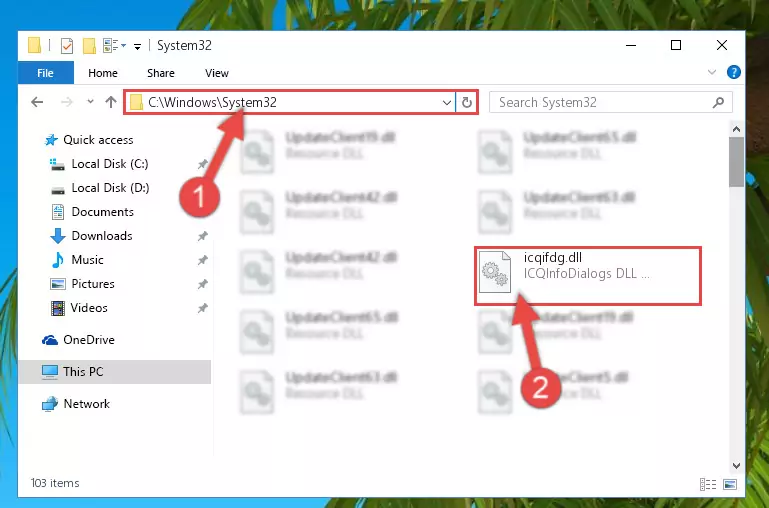This screenshot has width=769, height=508.
Task: Expand the ribbon with the chevron
Action: [x=712, y=73]
